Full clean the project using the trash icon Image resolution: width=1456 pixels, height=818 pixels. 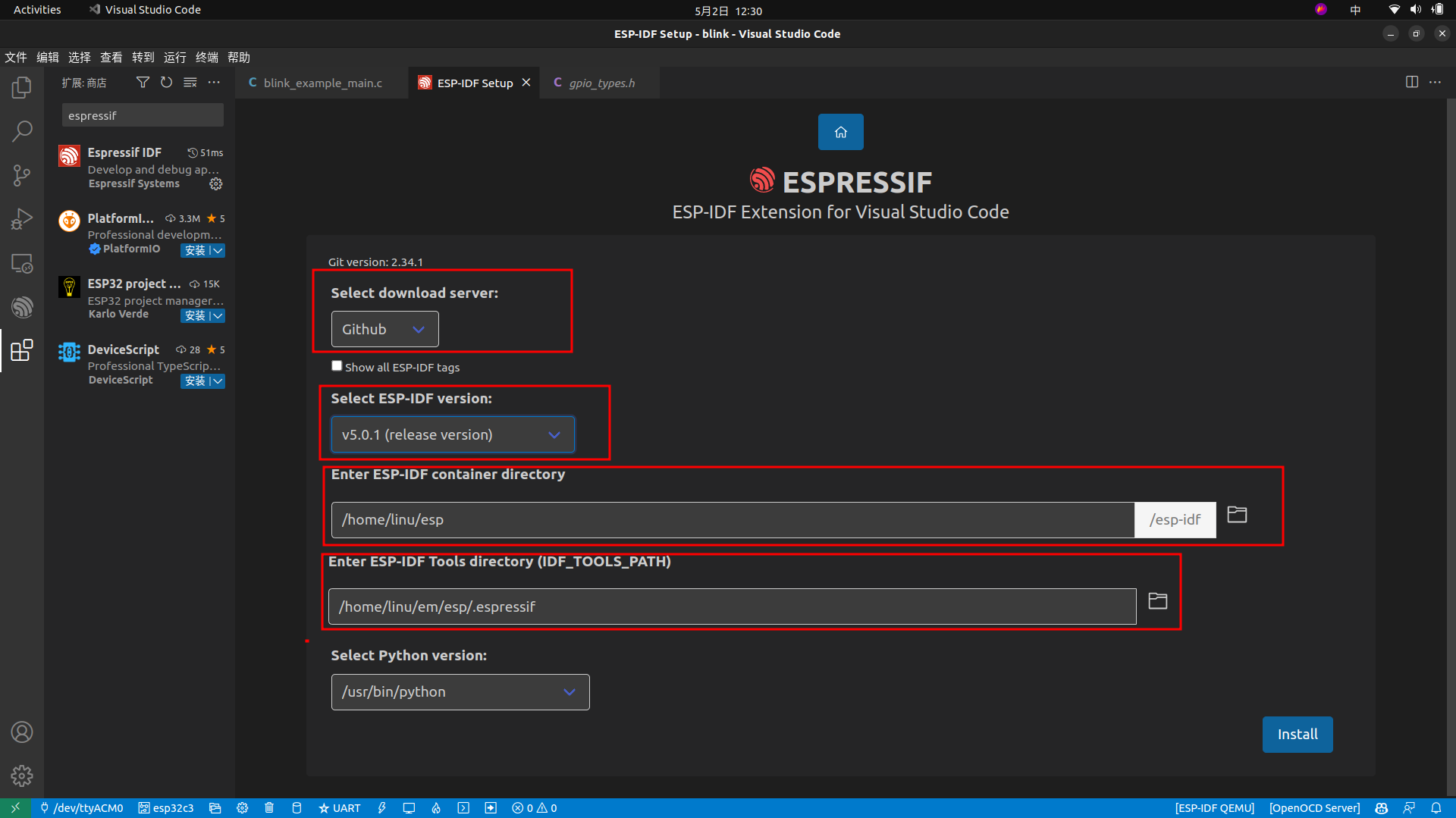[269, 807]
